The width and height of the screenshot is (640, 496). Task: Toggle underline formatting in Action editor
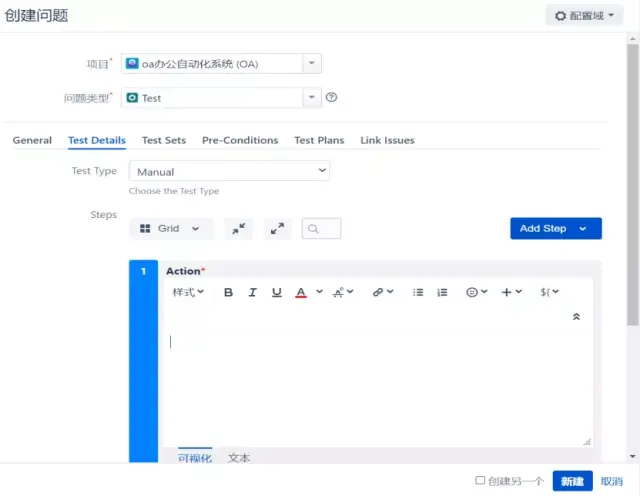click(276, 292)
